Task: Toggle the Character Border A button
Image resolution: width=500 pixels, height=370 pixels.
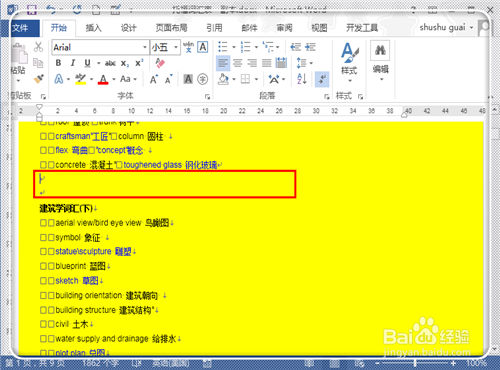Action: coord(203,47)
